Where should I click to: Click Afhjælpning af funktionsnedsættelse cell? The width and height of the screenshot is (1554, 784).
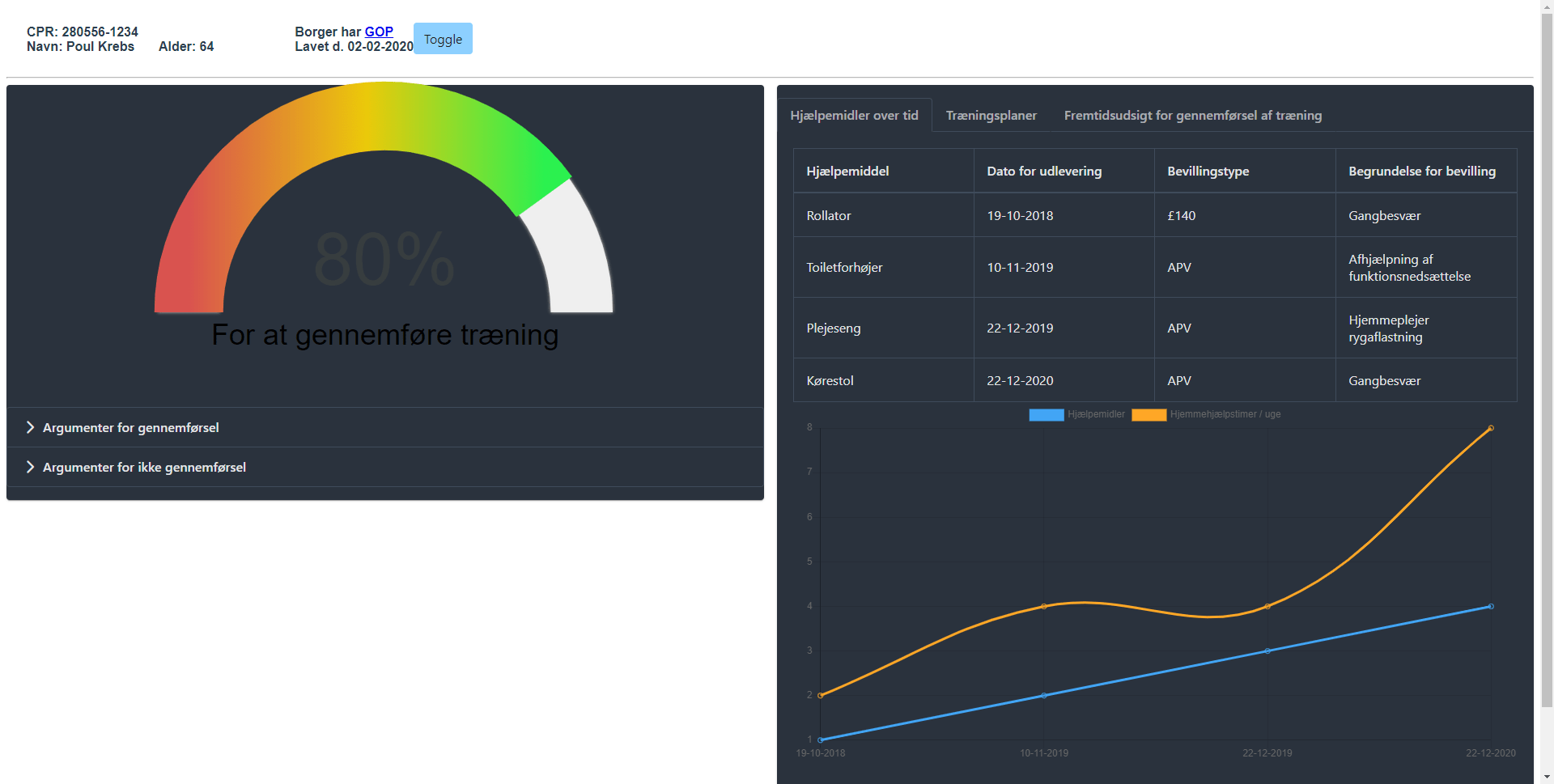pos(1426,267)
